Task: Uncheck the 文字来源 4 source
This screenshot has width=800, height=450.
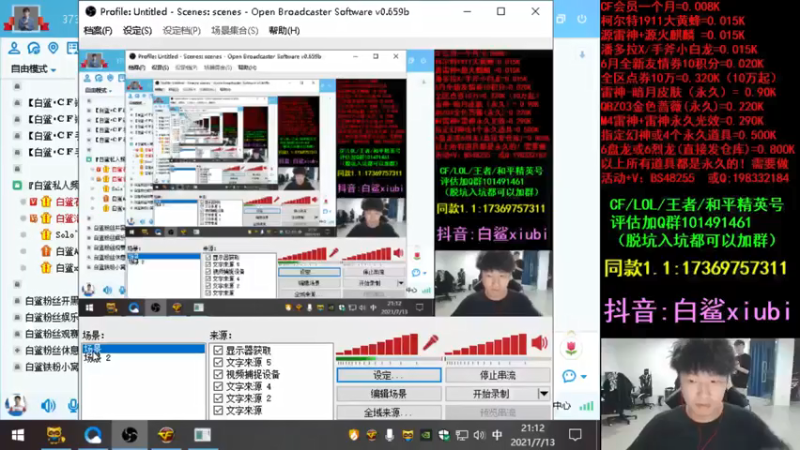Action: tap(218, 386)
